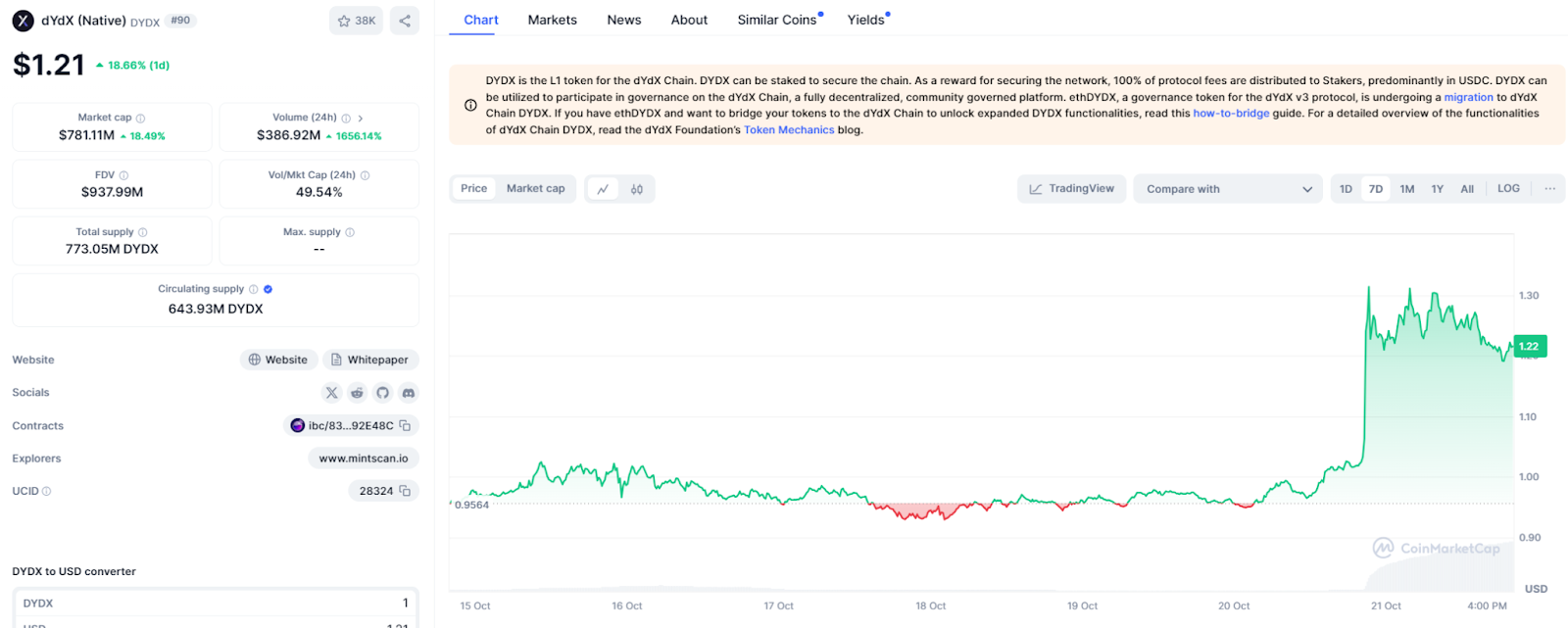Switch chart to line view

click(603, 189)
